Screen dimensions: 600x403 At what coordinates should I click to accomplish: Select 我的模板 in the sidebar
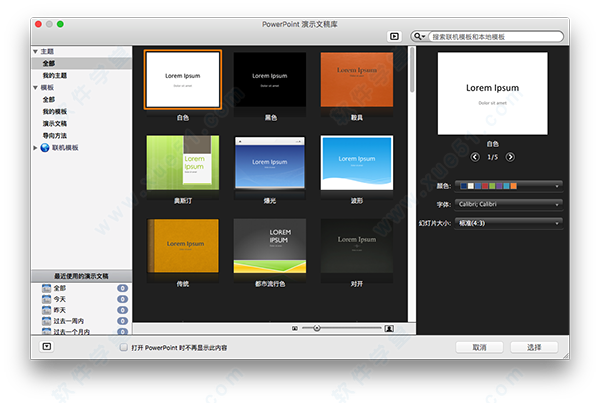coord(55,111)
